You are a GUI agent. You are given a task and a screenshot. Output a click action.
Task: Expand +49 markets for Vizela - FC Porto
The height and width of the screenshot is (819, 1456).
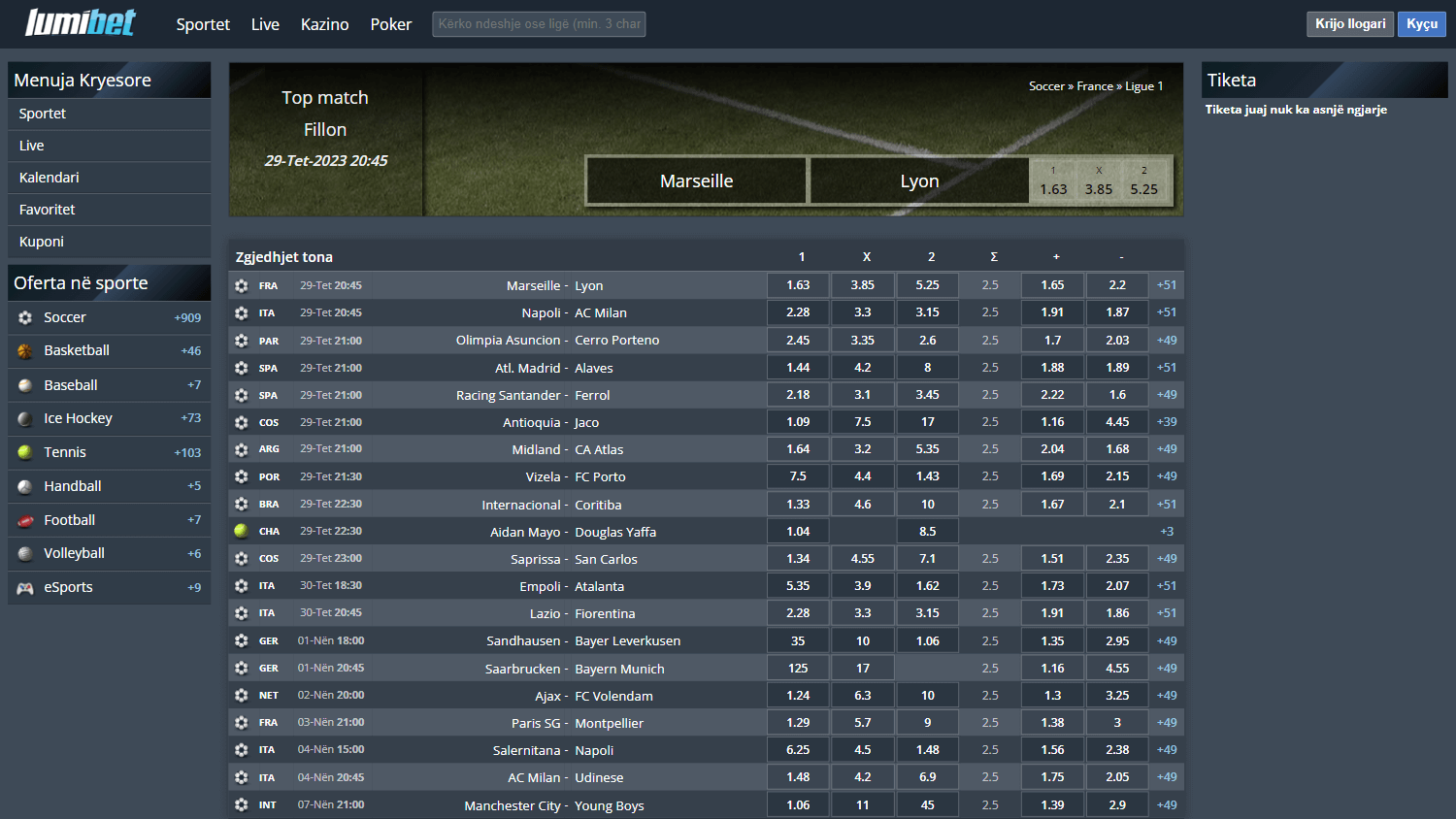coord(1167,476)
